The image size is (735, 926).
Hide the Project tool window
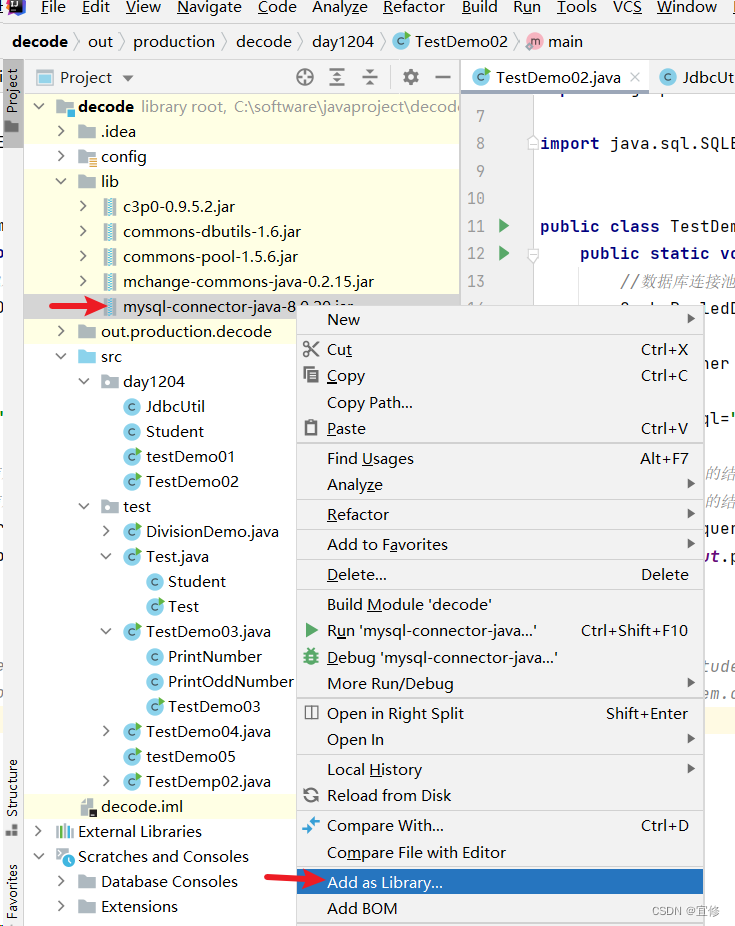443,76
